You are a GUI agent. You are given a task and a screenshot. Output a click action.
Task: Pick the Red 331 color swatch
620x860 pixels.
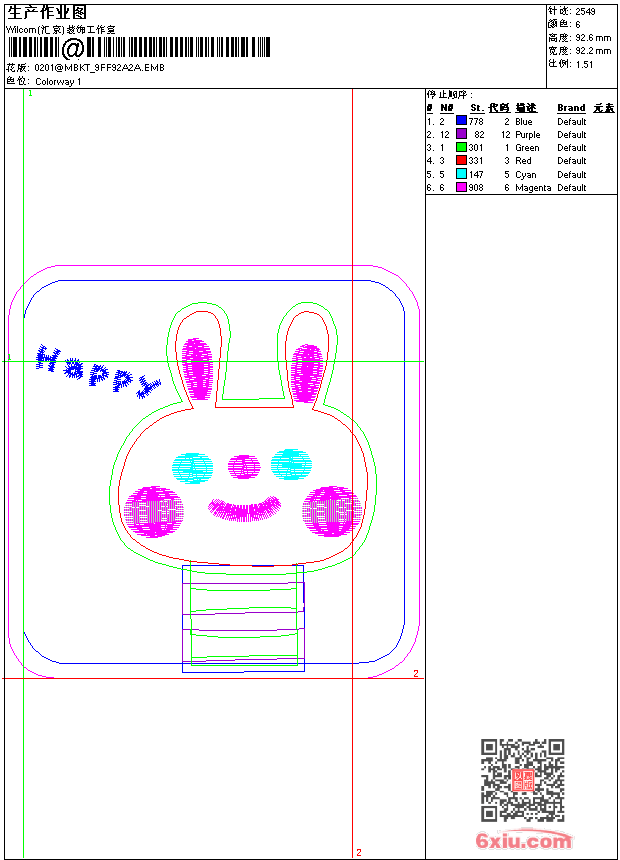coord(461,160)
